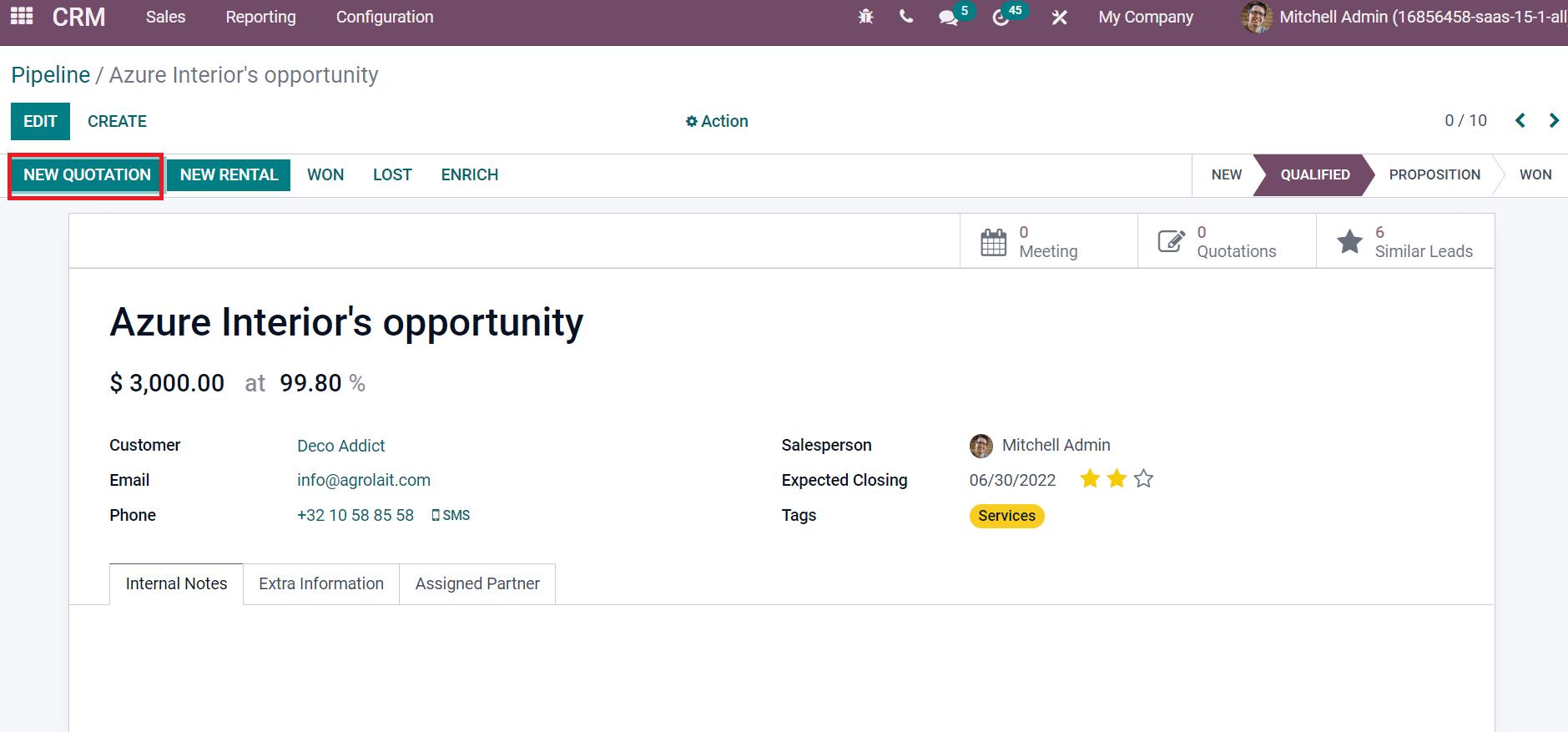The height and width of the screenshot is (732, 1568).
Task: Click the Similar Leads star icon
Action: click(1349, 242)
